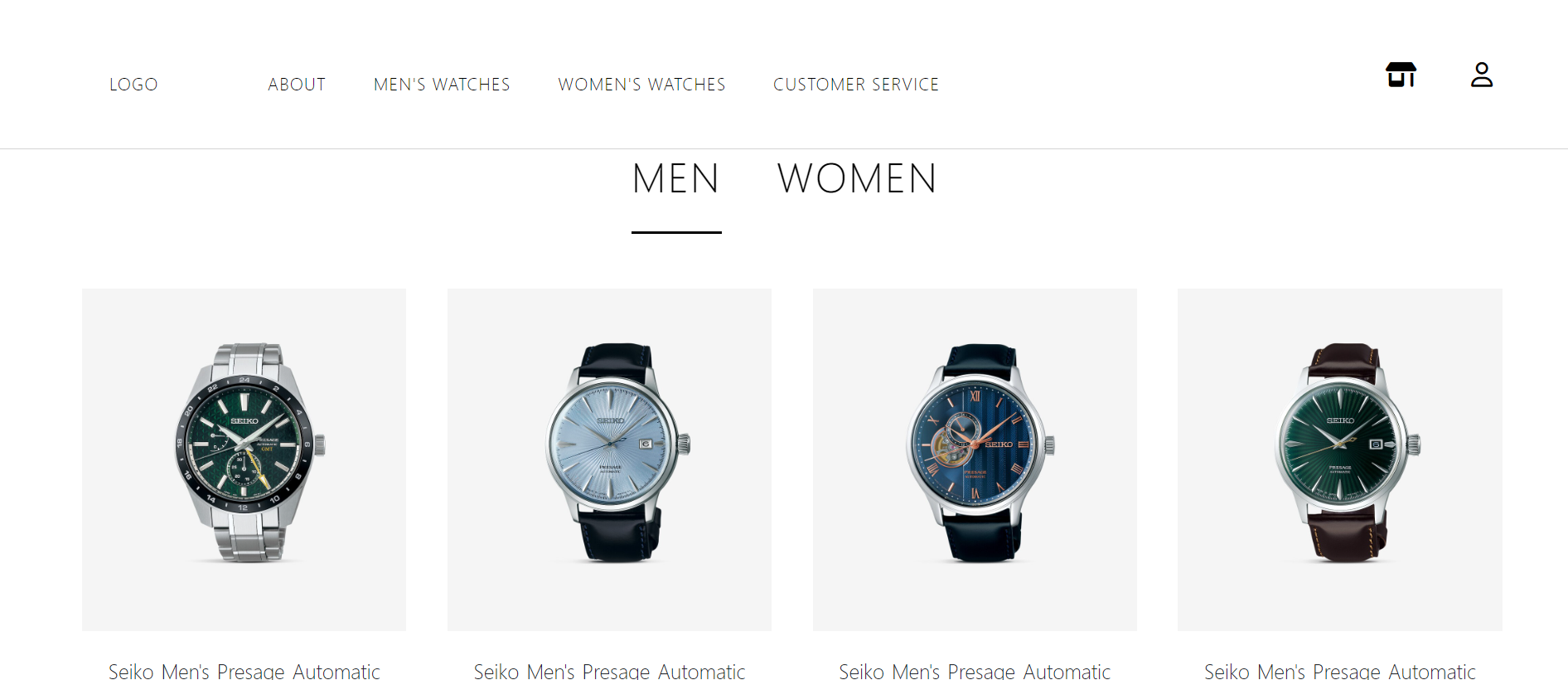The width and height of the screenshot is (1568, 680).
Task: Open WOMEN'S WATCHES in navigation
Action: (x=641, y=85)
